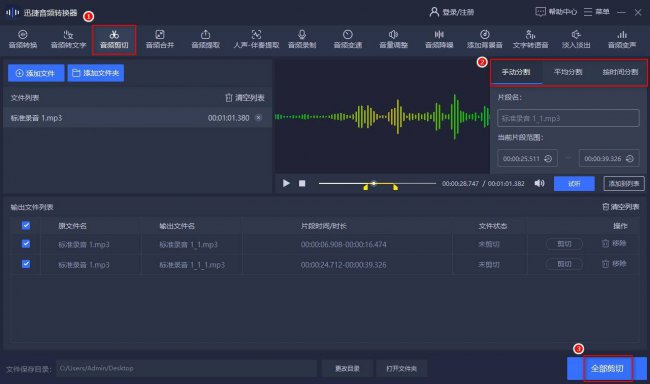650x384 pixels.
Task: Click the time range 00:00:24.712-00:00:39.326
Action: [344, 264]
